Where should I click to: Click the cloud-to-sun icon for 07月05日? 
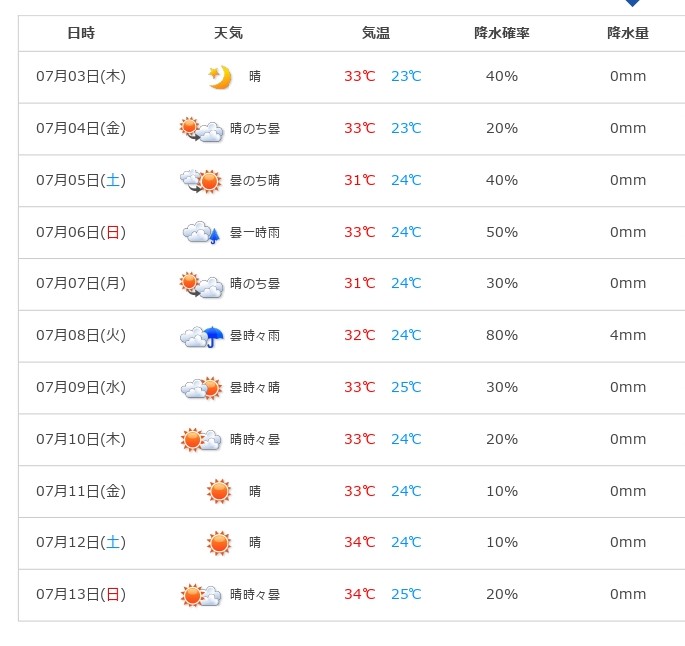click(x=201, y=181)
